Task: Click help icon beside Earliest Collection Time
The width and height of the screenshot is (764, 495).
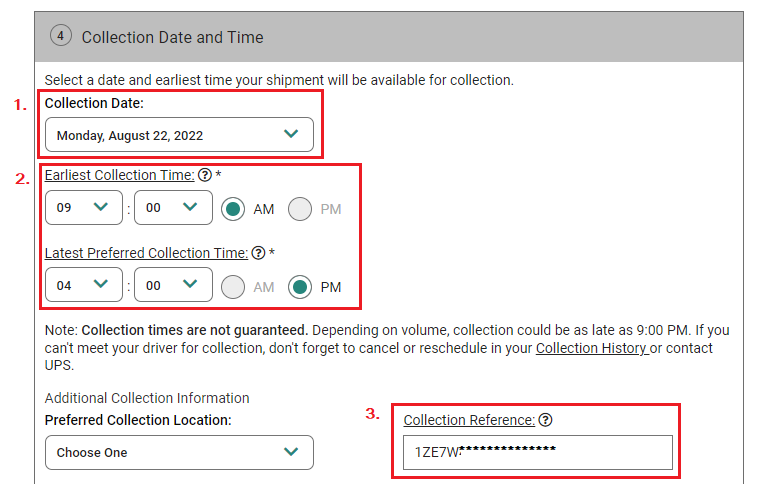Action: click(205, 175)
